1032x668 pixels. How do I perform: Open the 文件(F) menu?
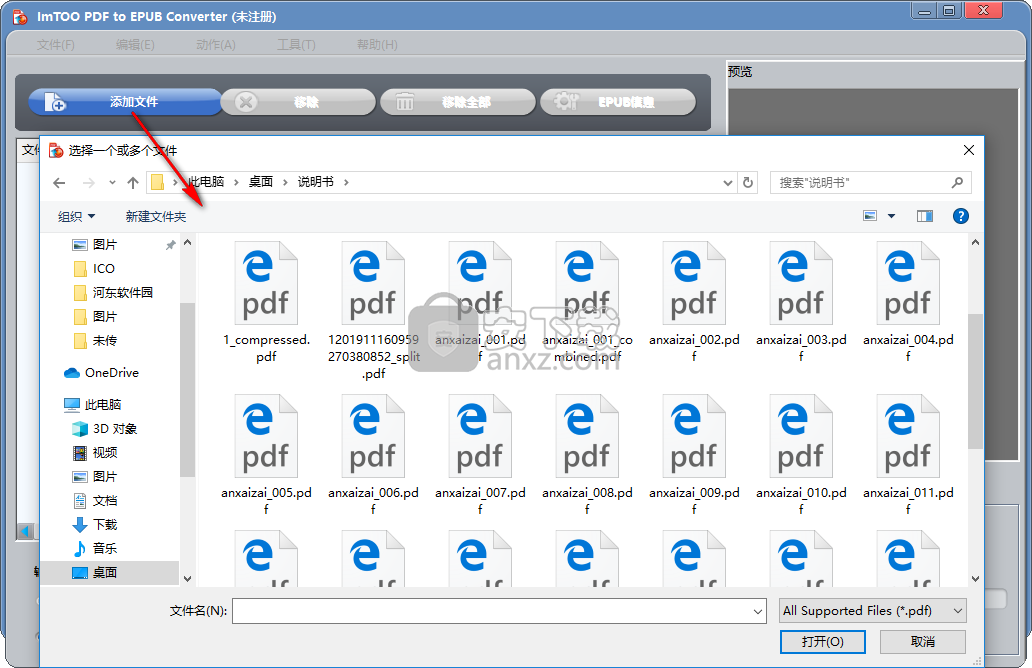[55, 45]
